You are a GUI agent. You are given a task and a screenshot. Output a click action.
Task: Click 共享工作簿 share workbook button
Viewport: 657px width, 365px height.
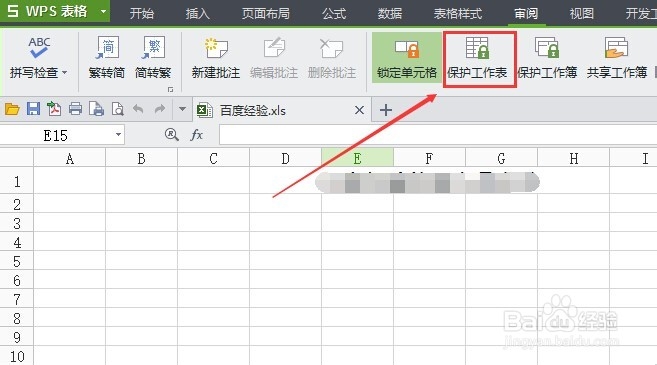click(x=617, y=58)
